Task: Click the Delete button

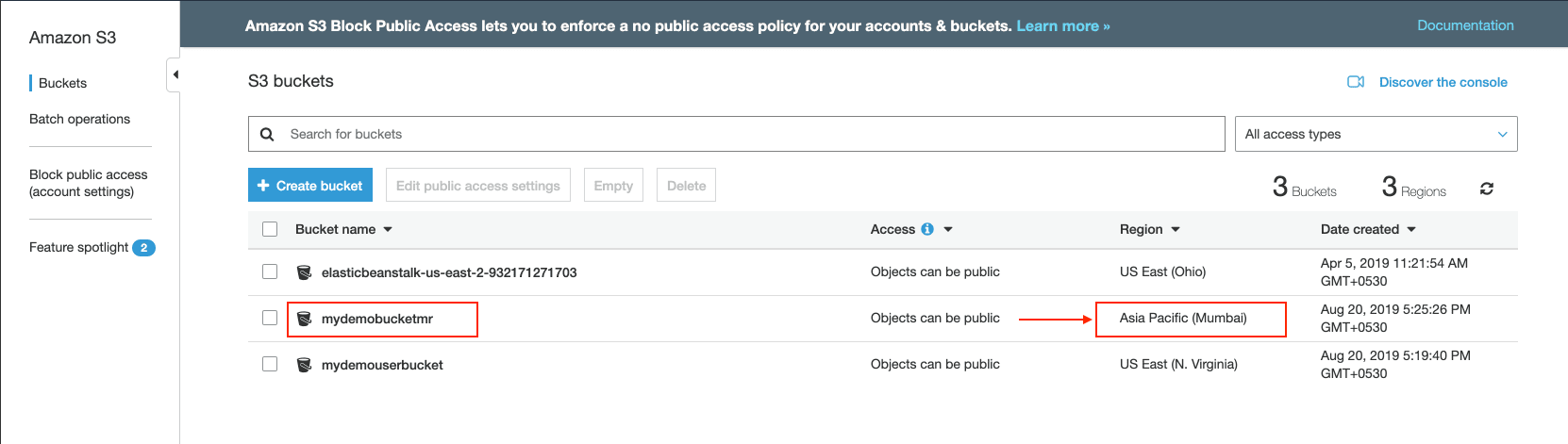Action: tap(686, 185)
